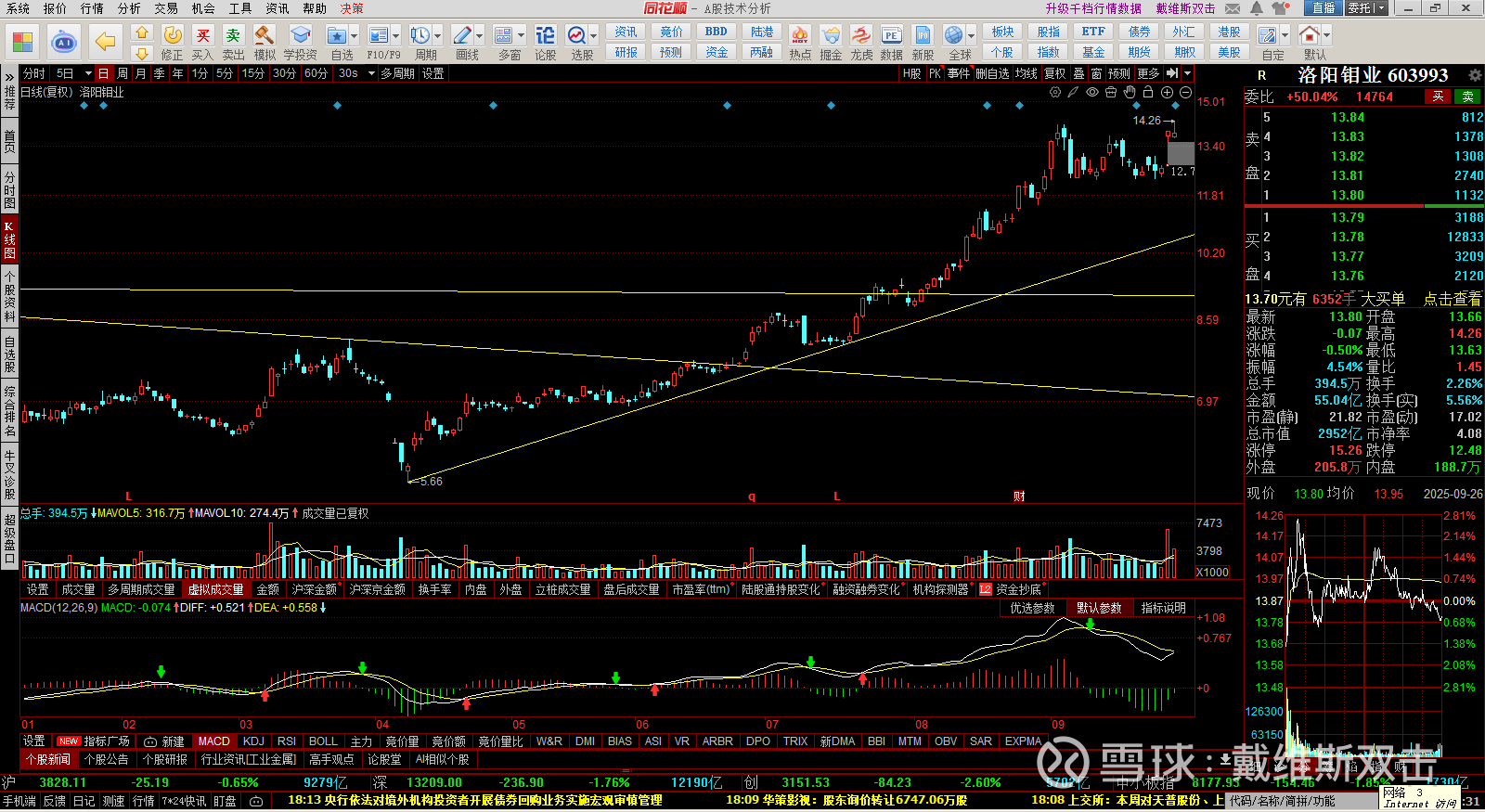Click the chart zoom-in plus icon
1485x812 pixels.
[x=1167, y=92]
